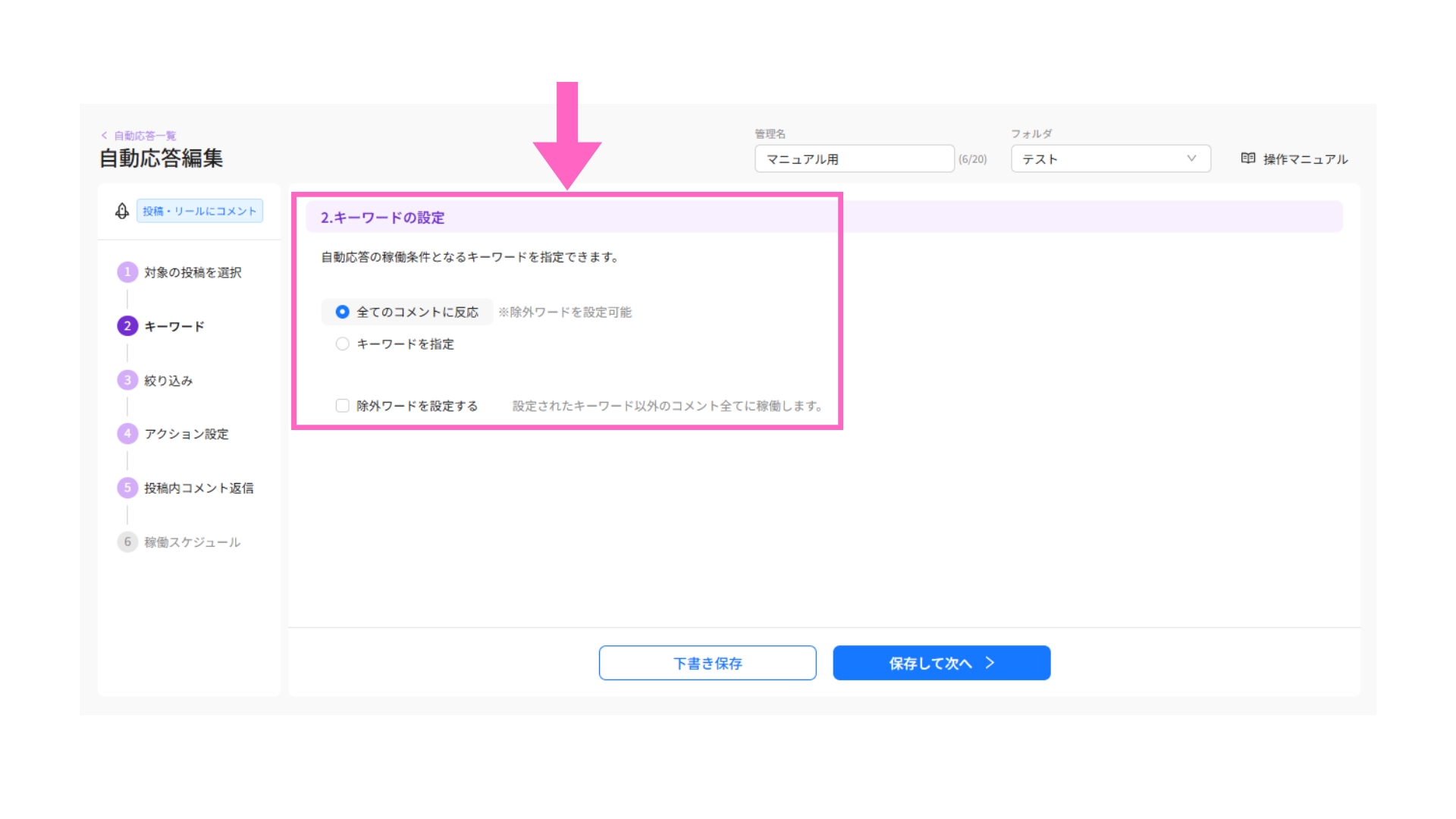Click the step 6 number circle
This screenshot has height=819, width=1456.
click(x=127, y=541)
